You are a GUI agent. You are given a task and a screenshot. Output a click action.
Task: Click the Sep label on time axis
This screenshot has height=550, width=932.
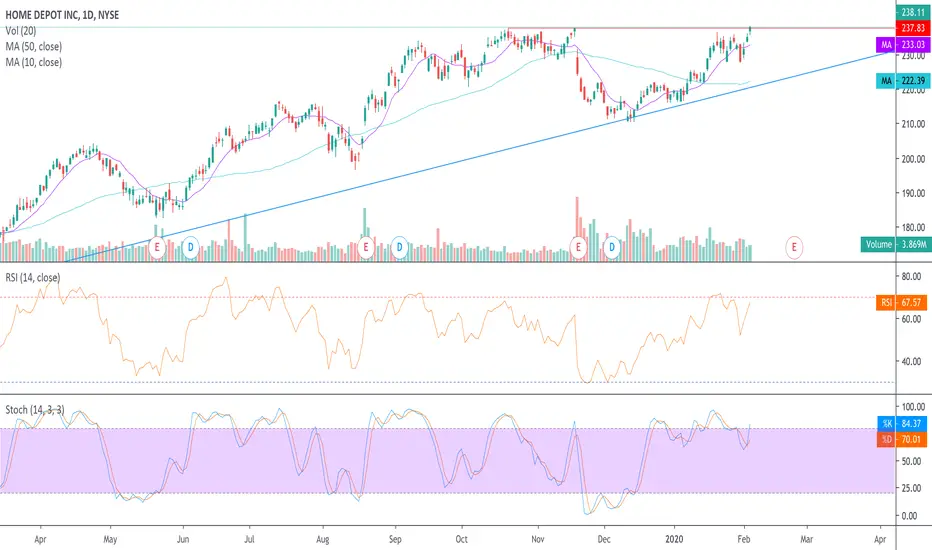click(395, 539)
